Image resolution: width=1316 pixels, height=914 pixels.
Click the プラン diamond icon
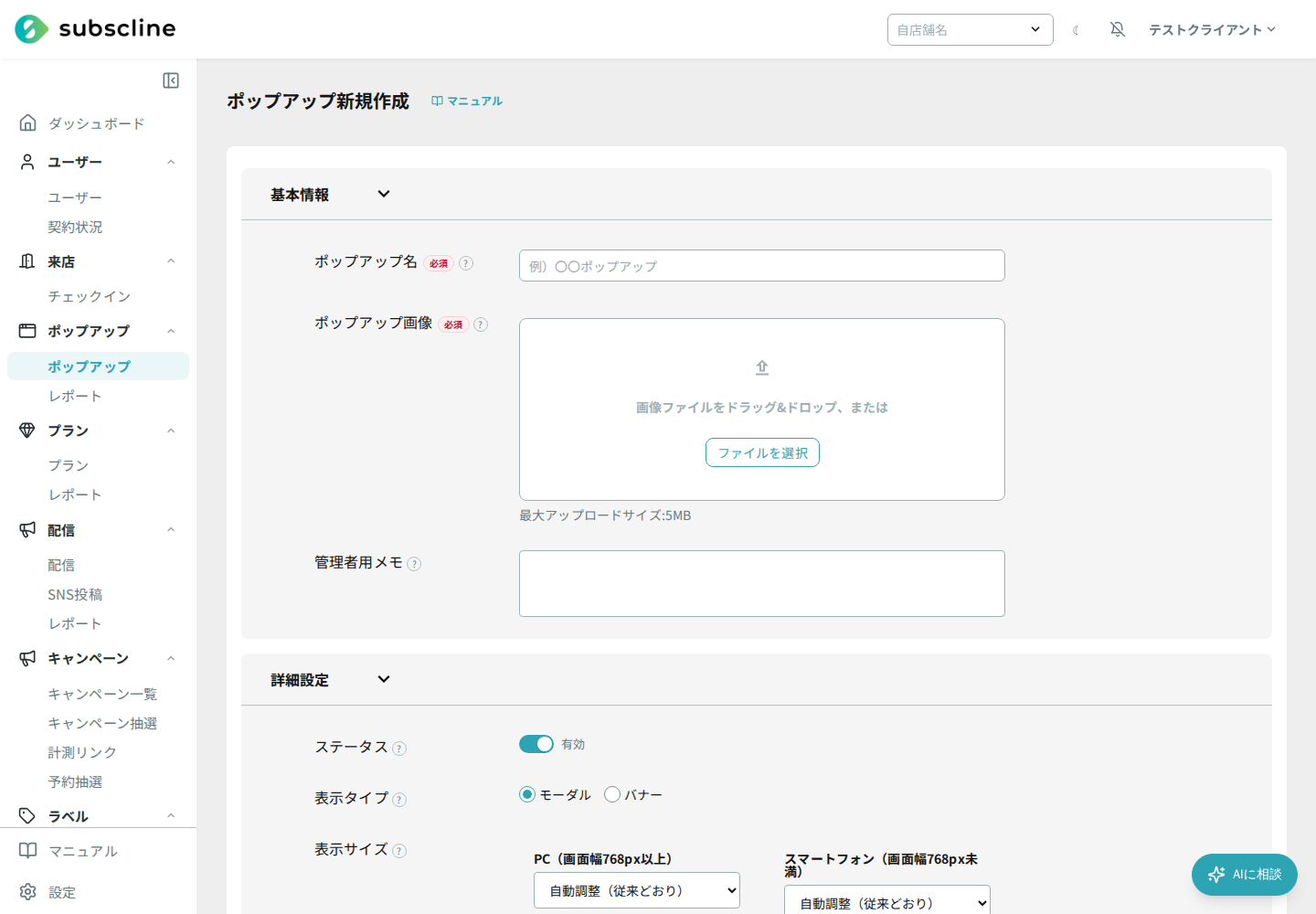[x=27, y=430]
